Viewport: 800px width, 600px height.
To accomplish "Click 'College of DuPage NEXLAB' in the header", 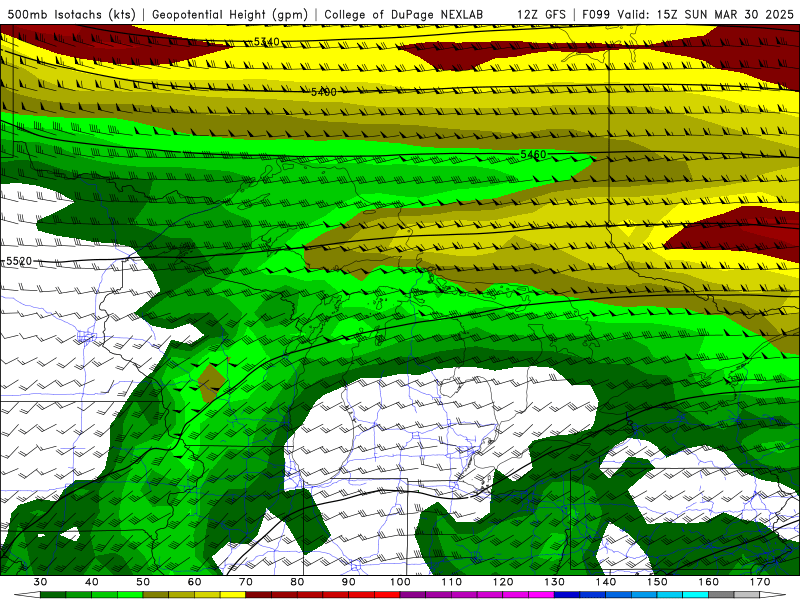I will (404, 14).
